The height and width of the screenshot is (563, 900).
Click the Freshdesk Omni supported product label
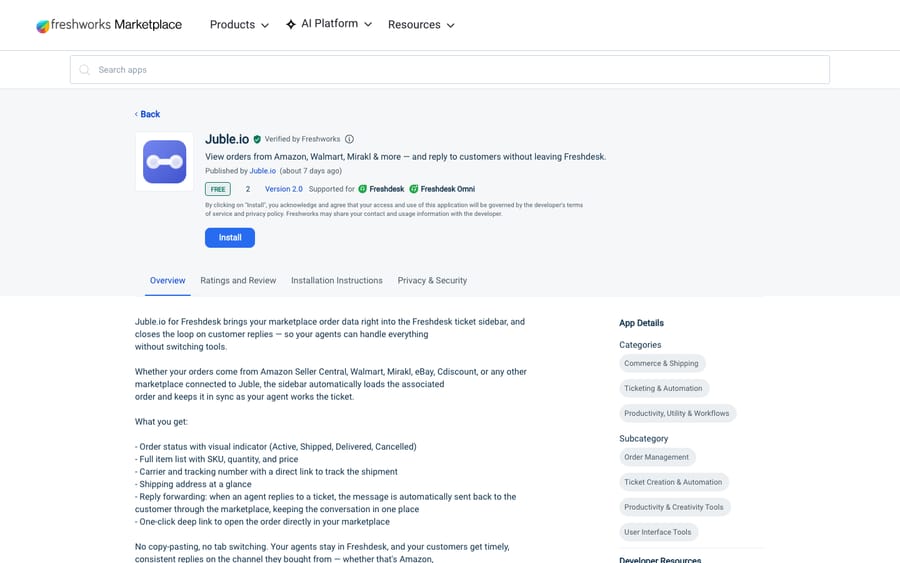tap(448, 189)
